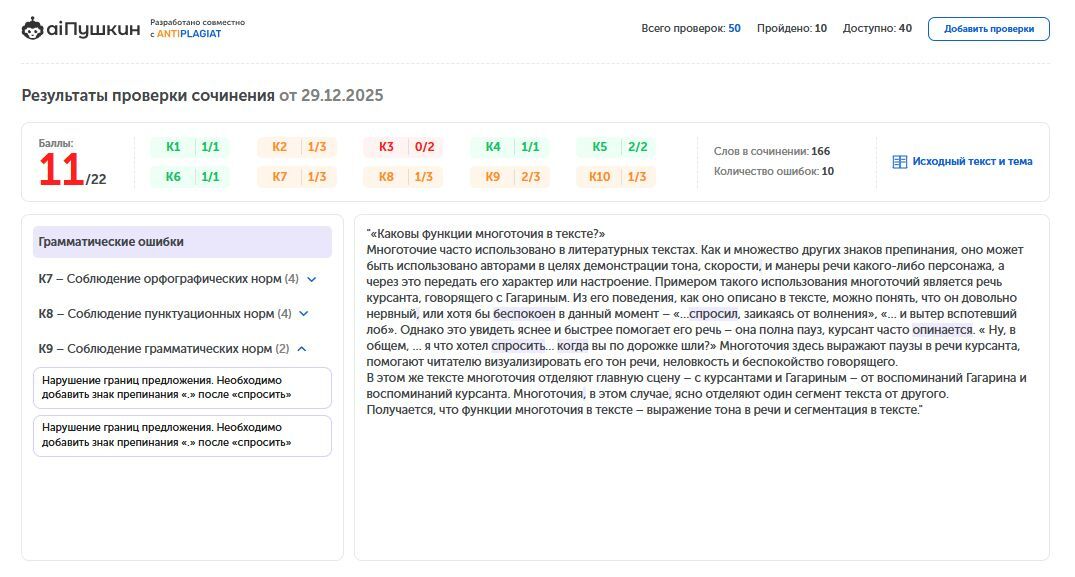Click highlighted word «беспокоен» in essay
This screenshot has height=577, width=1075.
click(524, 314)
